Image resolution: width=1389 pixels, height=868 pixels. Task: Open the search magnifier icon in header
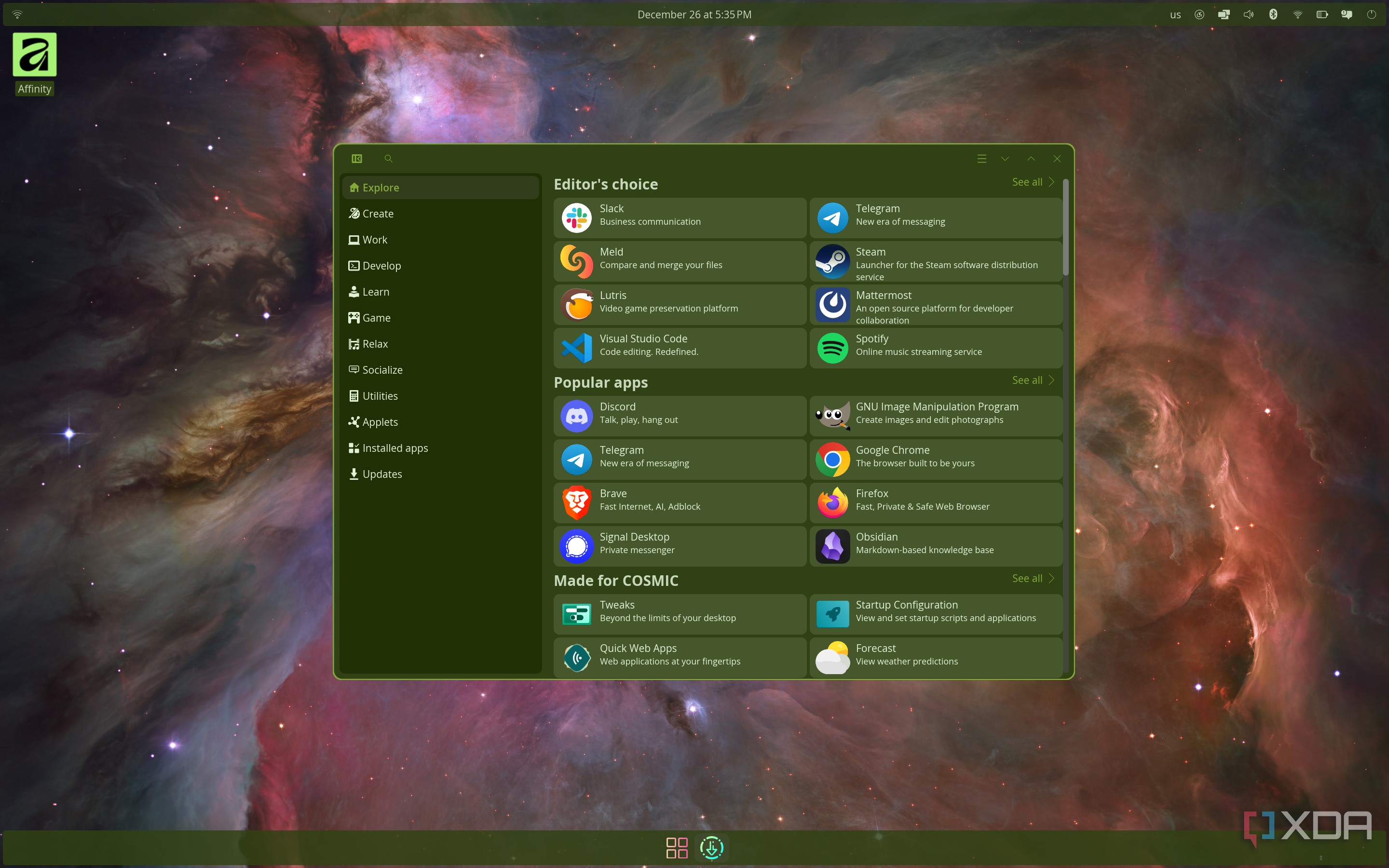pyautogui.click(x=389, y=159)
